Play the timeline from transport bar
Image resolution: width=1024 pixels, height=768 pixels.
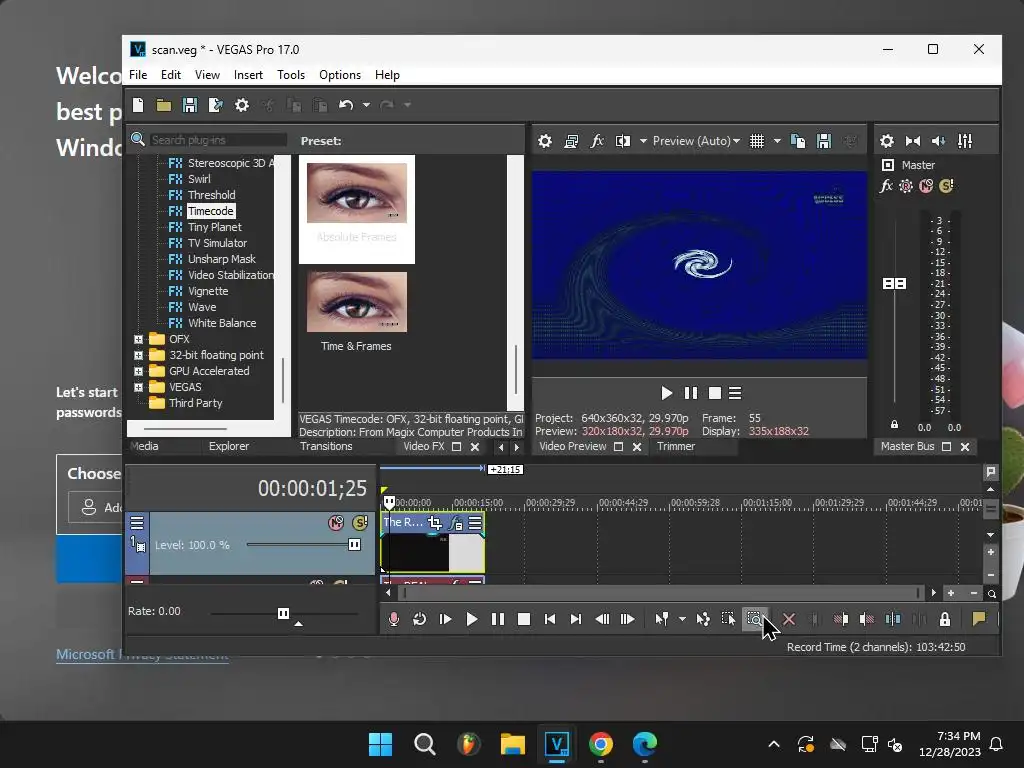[x=472, y=619]
